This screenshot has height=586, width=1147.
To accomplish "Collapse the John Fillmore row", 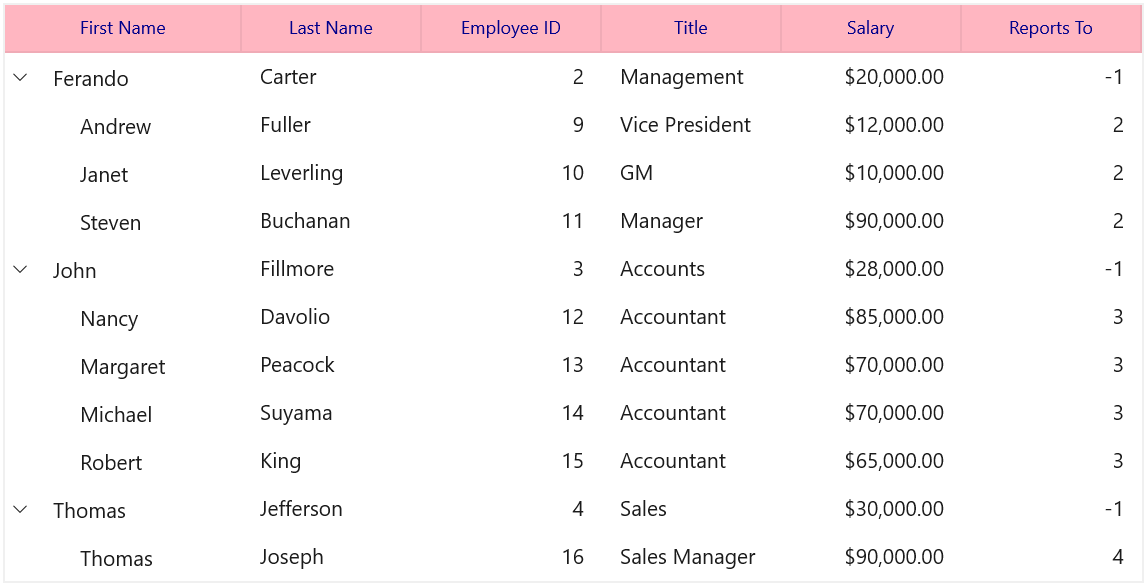I will click(20, 269).
